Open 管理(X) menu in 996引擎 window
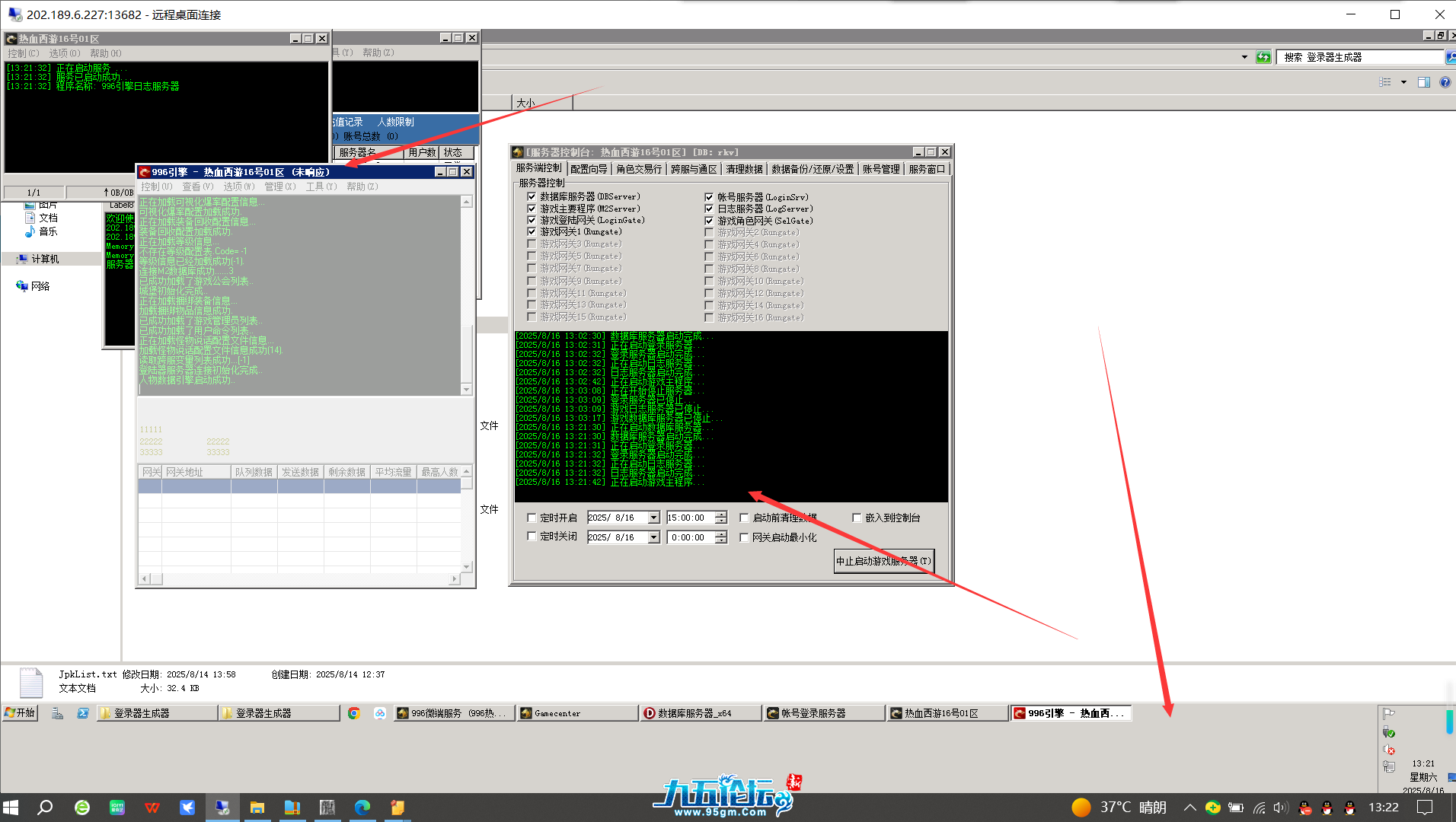The width and height of the screenshot is (1456, 822). pyautogui.click(x=279, y=186)
